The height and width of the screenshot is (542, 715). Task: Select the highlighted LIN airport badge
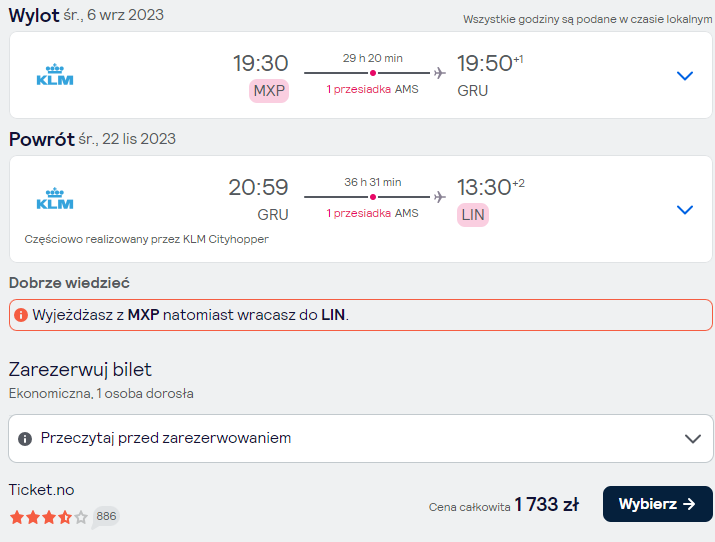473,215
